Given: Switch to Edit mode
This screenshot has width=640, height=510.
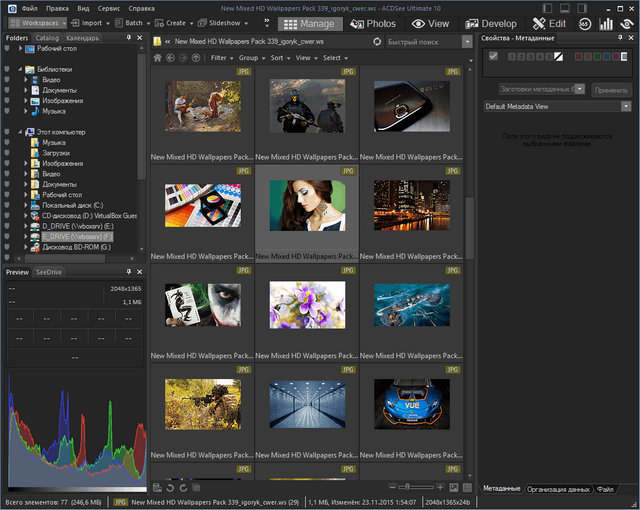Looking at the screenshot, I should click(549, 22).
